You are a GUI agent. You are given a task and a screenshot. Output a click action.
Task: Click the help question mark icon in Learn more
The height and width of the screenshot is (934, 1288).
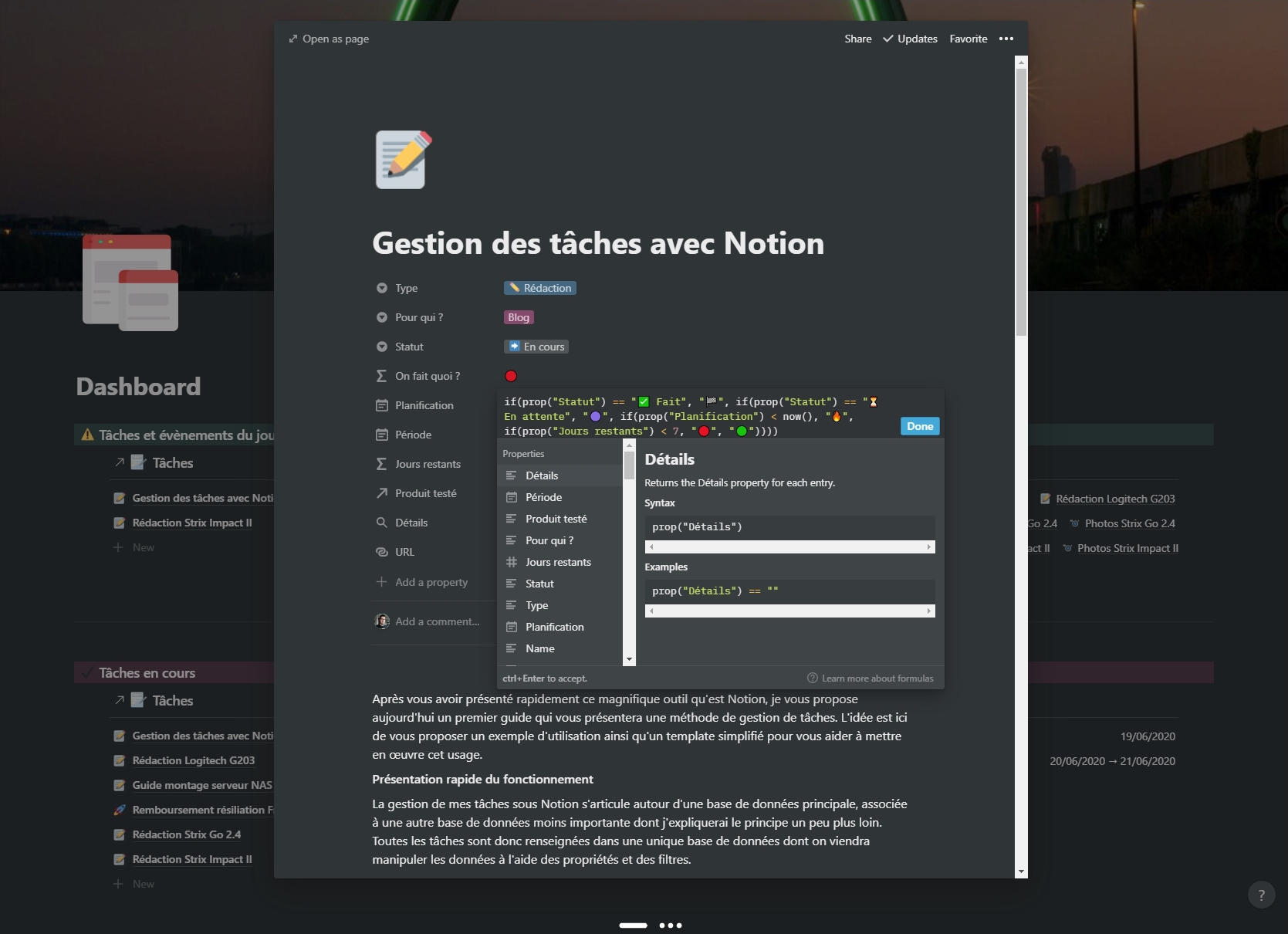tap(812, 679)
